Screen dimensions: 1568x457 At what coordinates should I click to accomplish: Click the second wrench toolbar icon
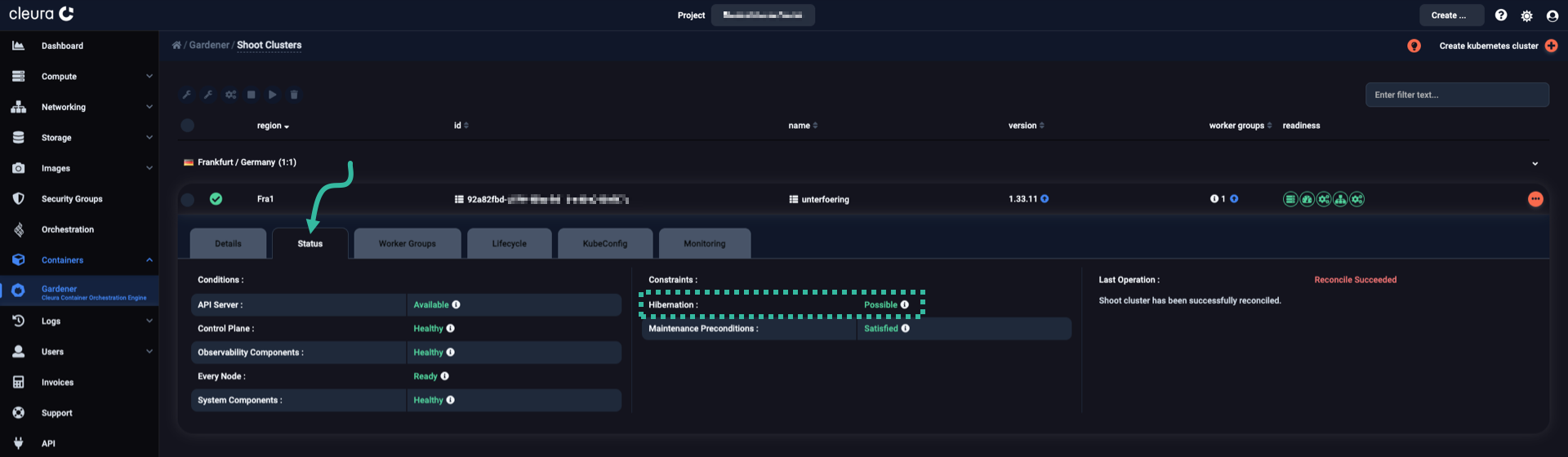[208, 95]
